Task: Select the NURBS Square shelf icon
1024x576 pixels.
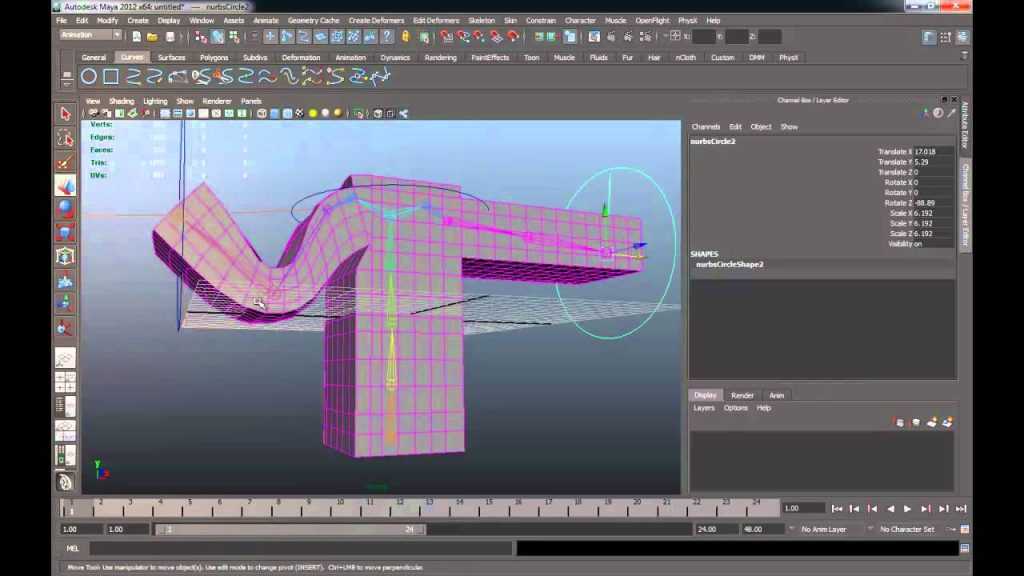Action: coord(111,77)
